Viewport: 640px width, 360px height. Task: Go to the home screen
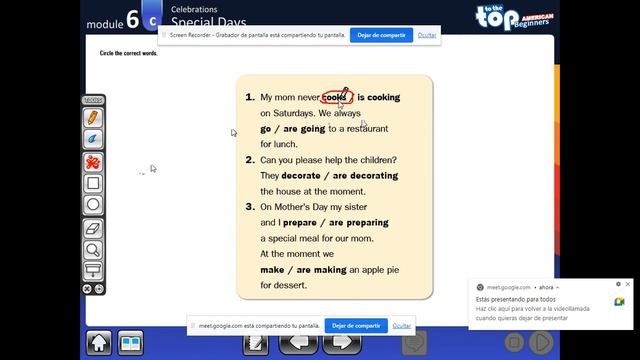tap(98, 343)
